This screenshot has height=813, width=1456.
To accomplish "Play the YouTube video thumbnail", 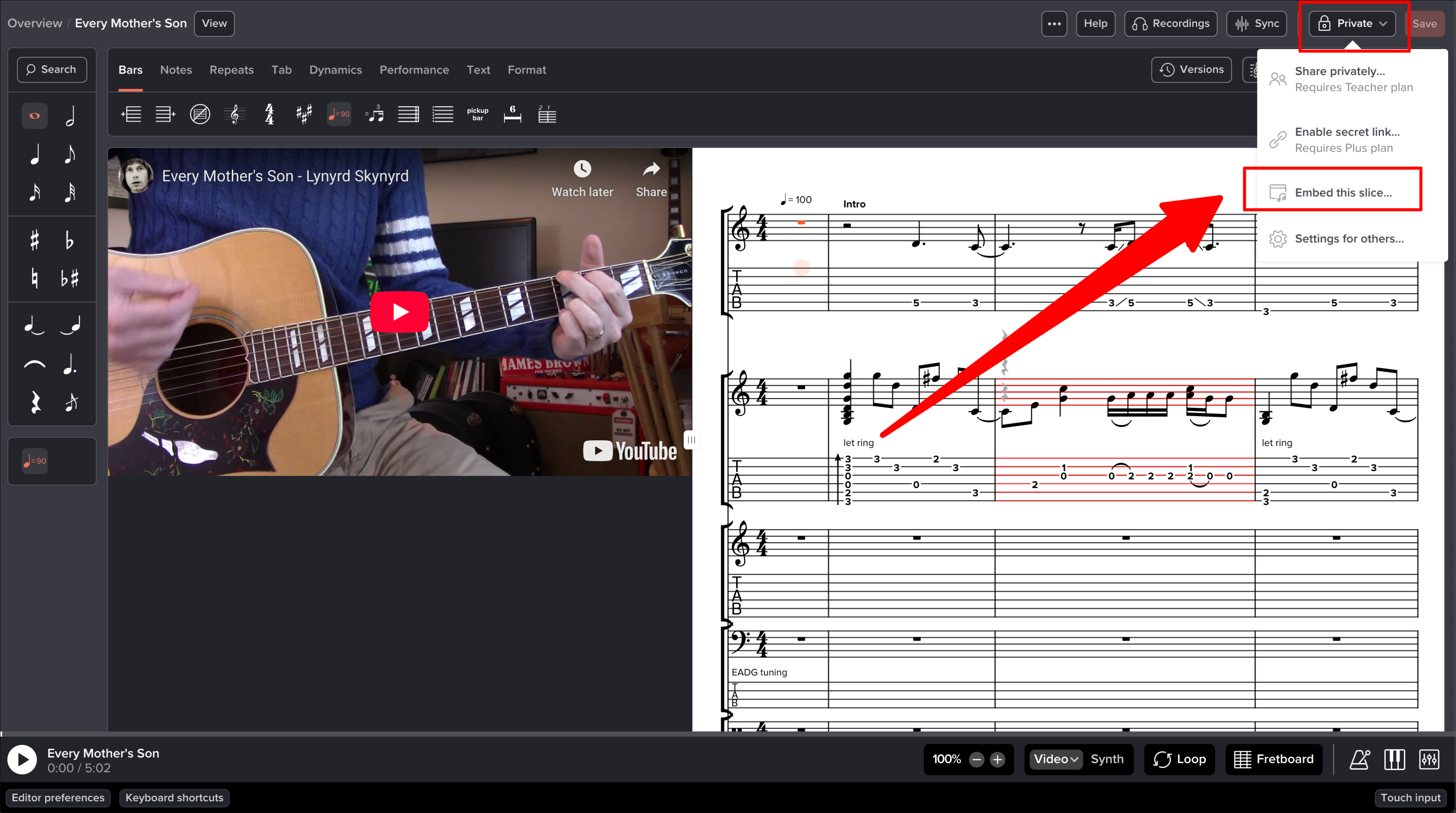I will click(x=400, y=312).
